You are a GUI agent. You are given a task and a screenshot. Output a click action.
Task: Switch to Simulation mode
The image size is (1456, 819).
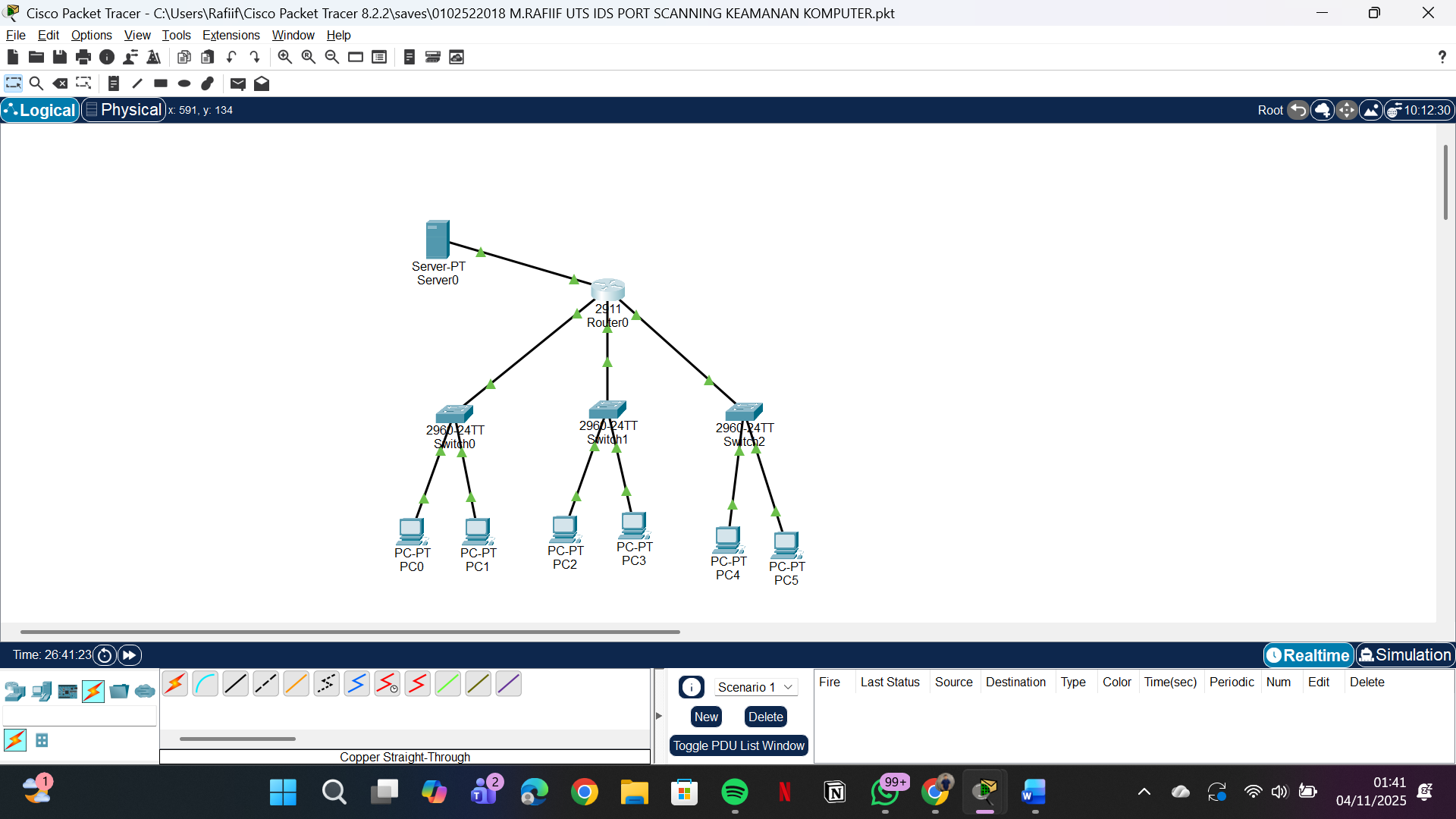coord(1405,654)
